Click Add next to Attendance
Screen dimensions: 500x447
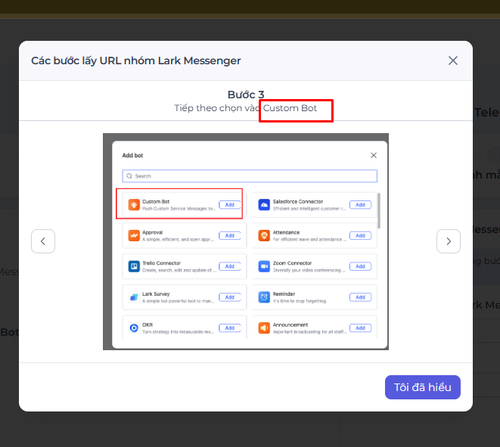(360, 235)
